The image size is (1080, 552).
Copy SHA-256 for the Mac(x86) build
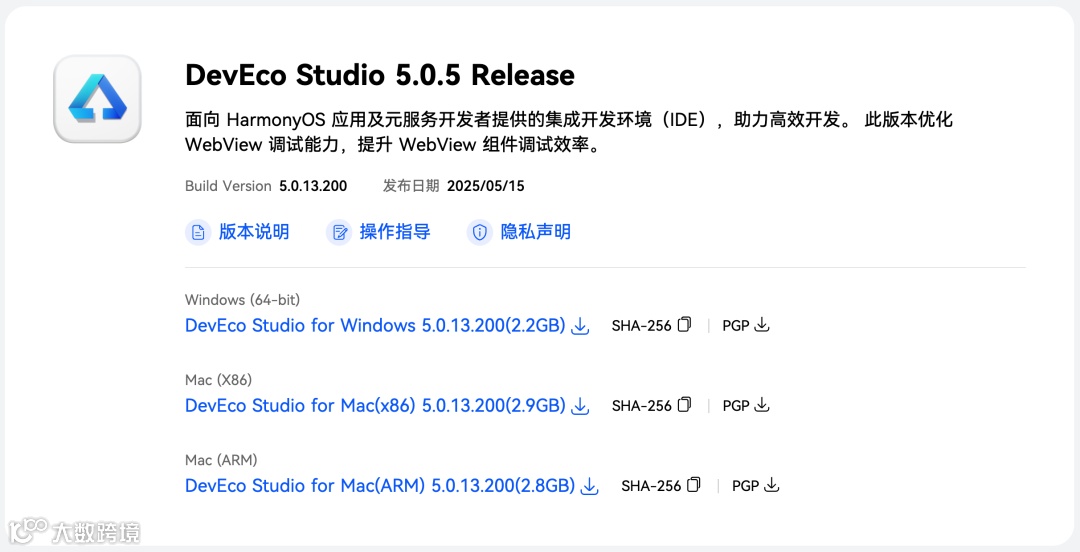(684, 405)
